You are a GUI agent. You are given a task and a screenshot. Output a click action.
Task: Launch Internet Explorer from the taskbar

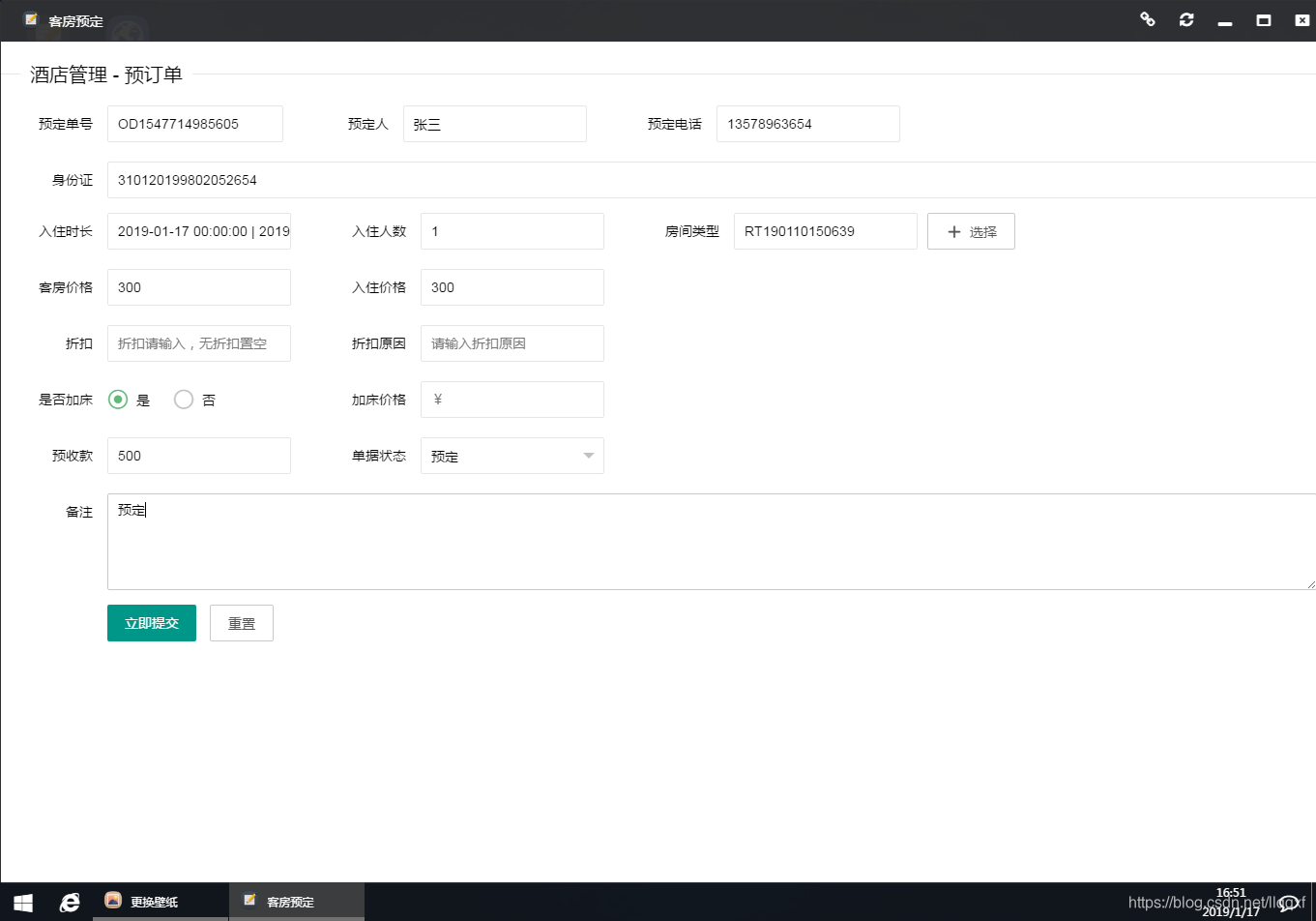click(x=70, y=903)
